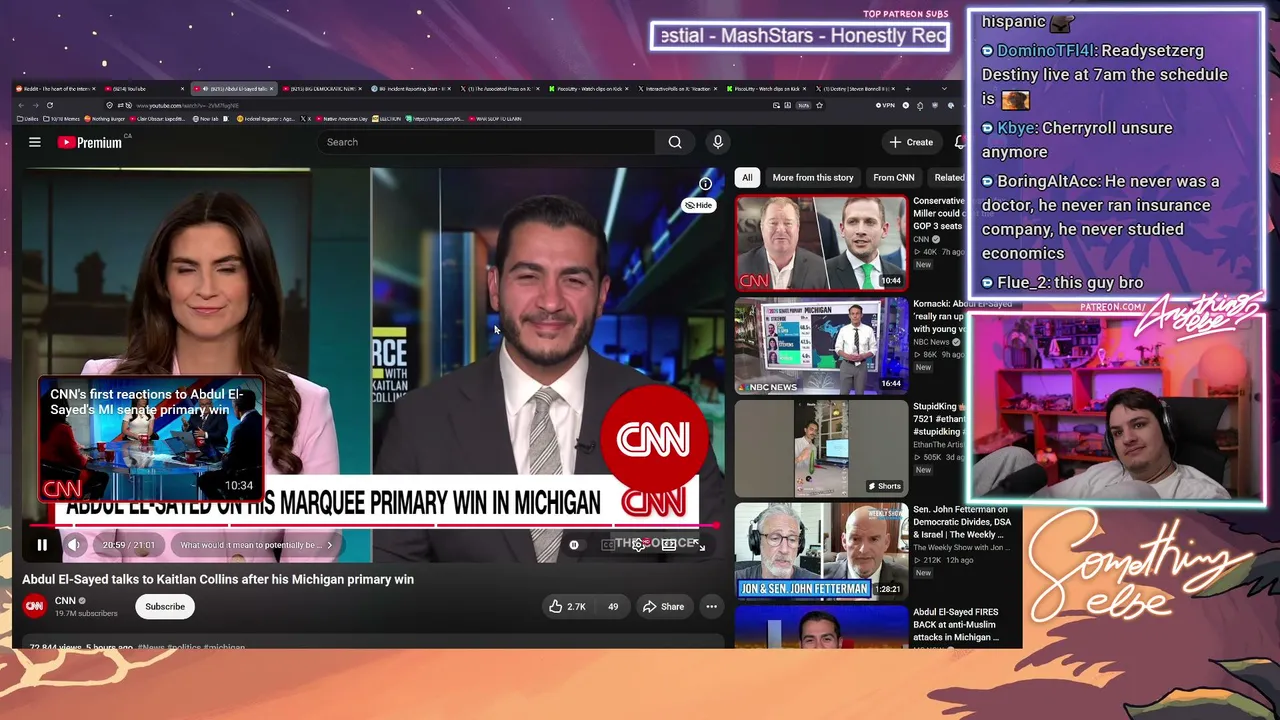This screenshot has width=1280, height=720.
Task: Mute the video volume speaker icon
Action: [74, 545]
